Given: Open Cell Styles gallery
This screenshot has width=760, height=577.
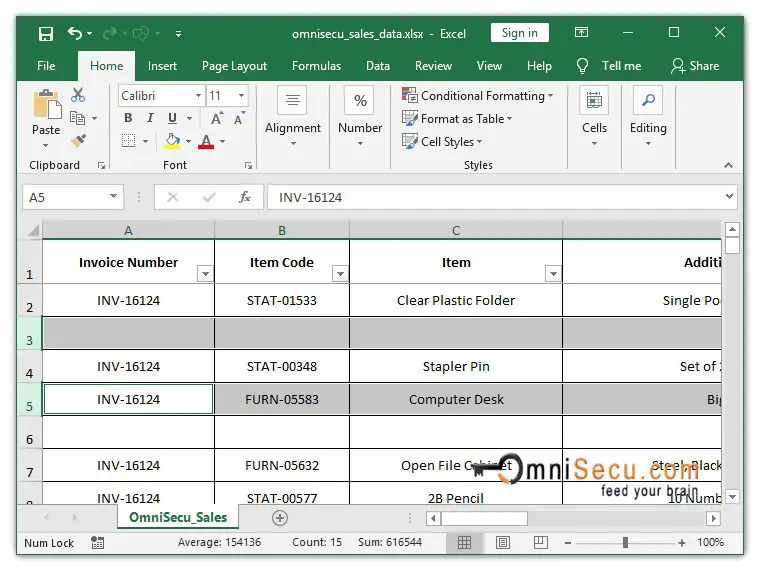Looking at the screenshot, I should click(x=442, y=142).
